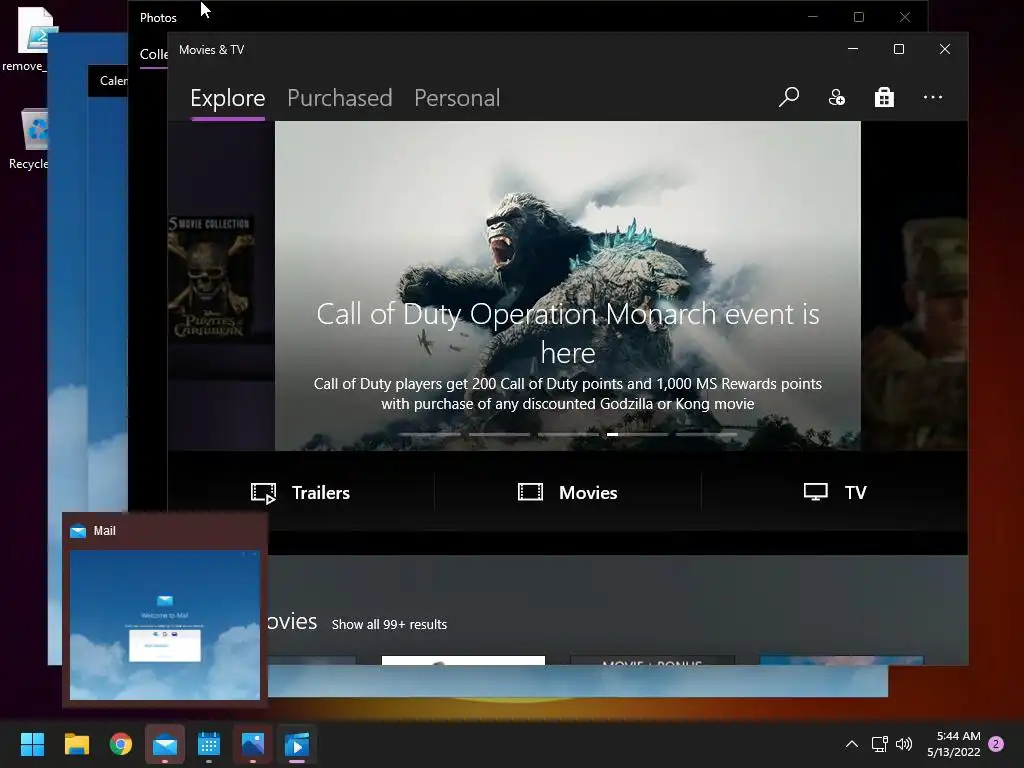Screen dimensions: 1024x768
Task: Click Show all 99+ results link
Action: [389, 624]
